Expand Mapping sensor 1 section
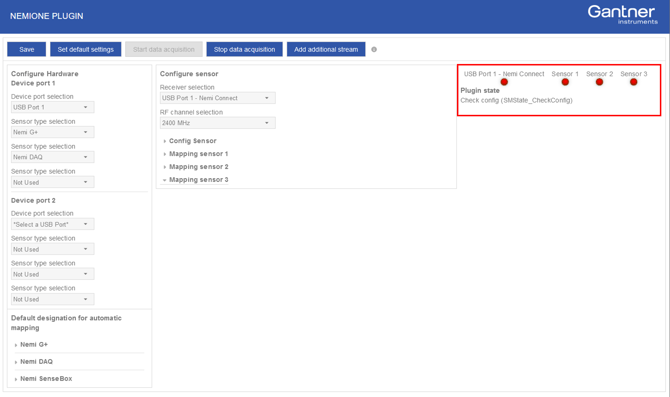 click(196, 153)
